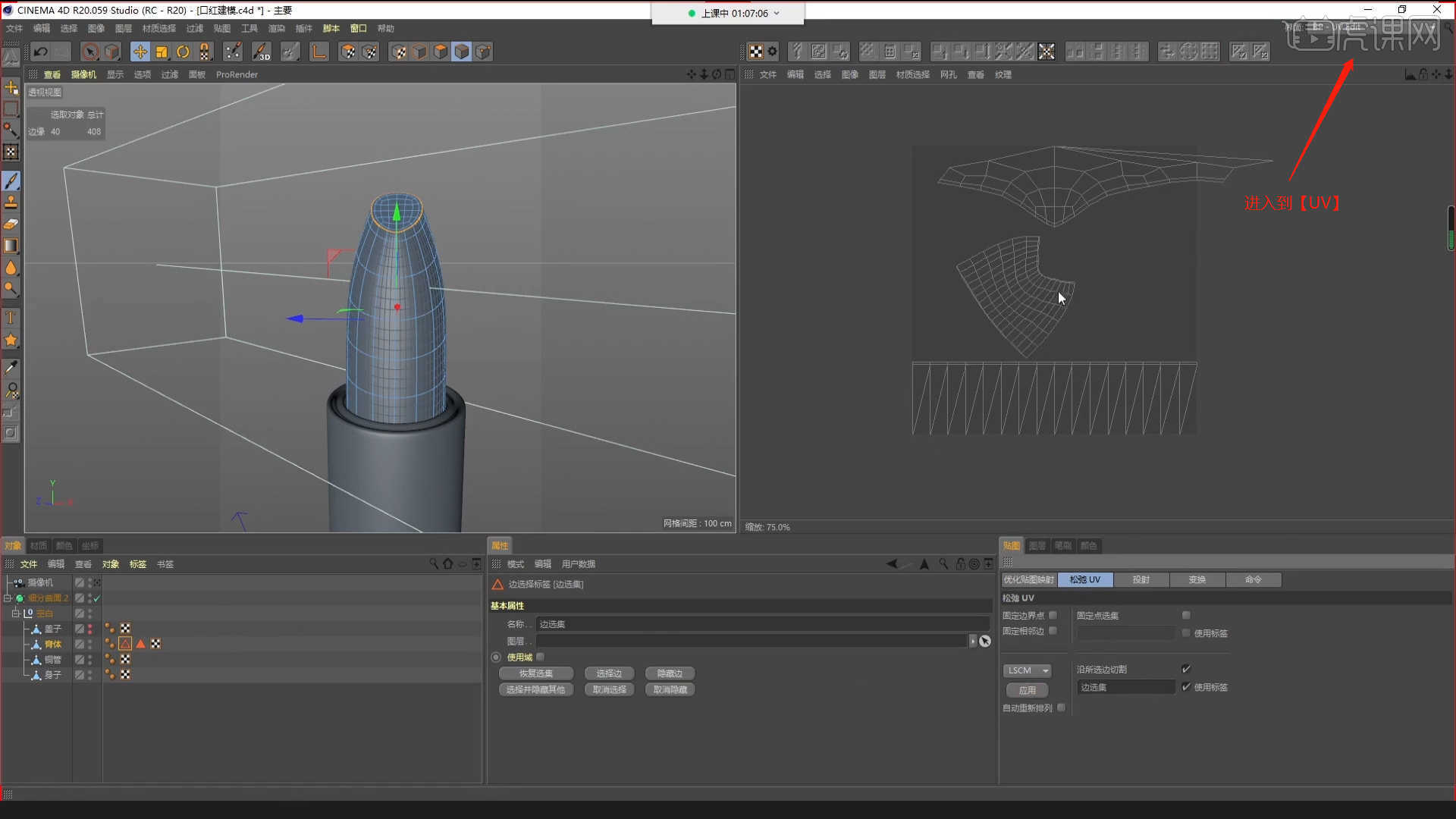This screenshot has width=1456, height=819.
Task: Toggle visibility dots of 盖子 object
Action: pos(89,629)
